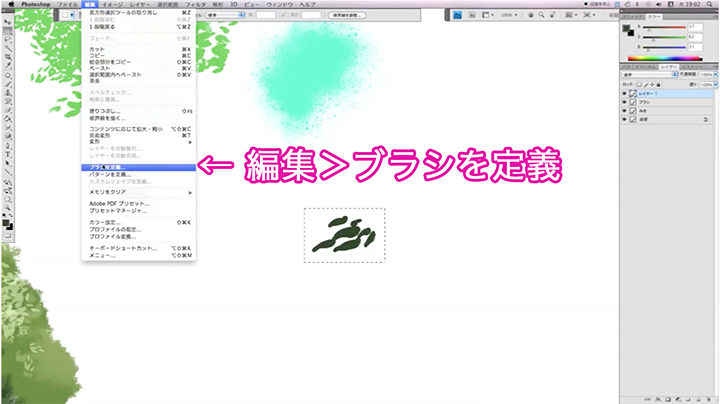This screenshot has width=720, height=404.
Task: Toggle lock position
Action: tap(652, 84)
